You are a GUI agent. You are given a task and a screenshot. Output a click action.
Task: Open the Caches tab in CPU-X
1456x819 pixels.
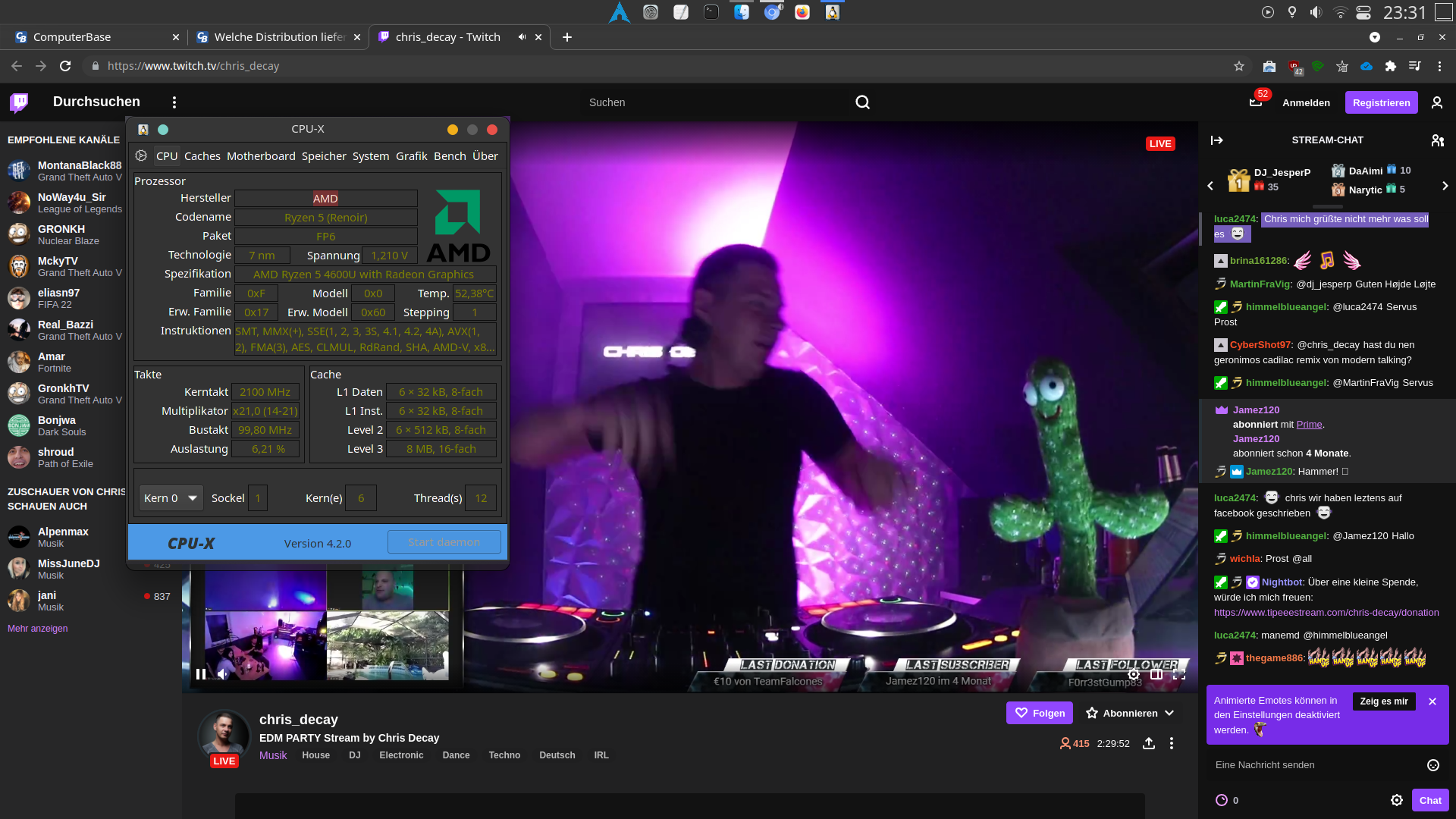pyautogui.click(x=202, y=156)
